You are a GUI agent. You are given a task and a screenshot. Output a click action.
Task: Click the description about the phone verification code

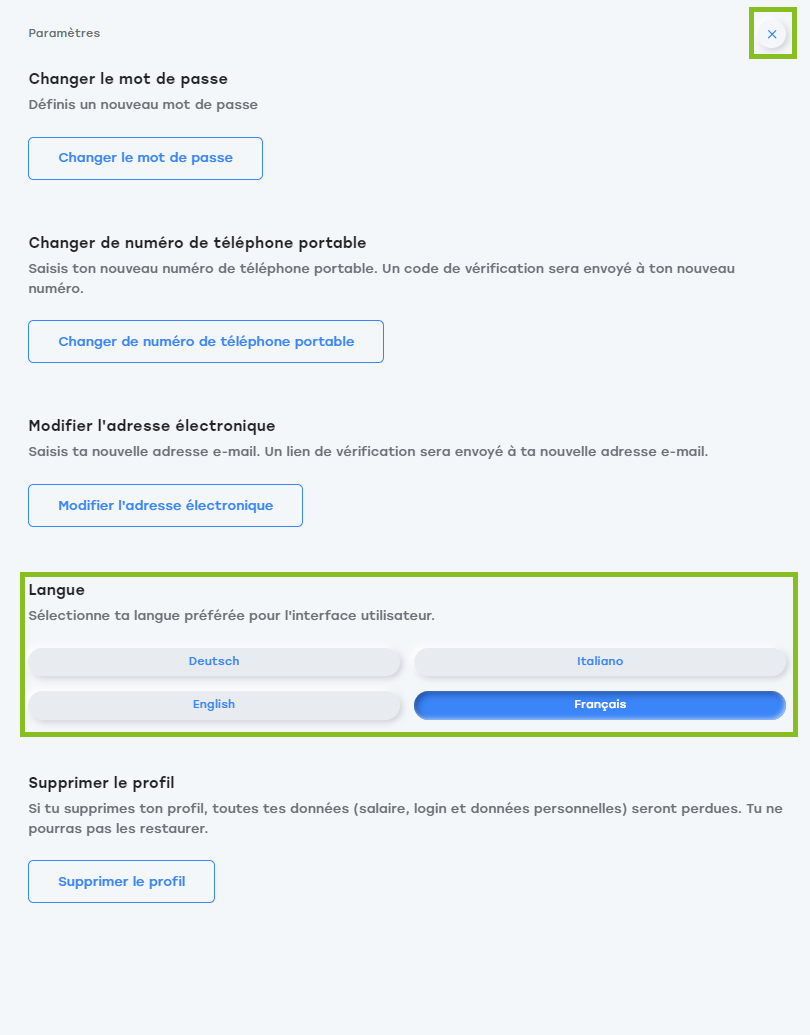coord(382,279)
